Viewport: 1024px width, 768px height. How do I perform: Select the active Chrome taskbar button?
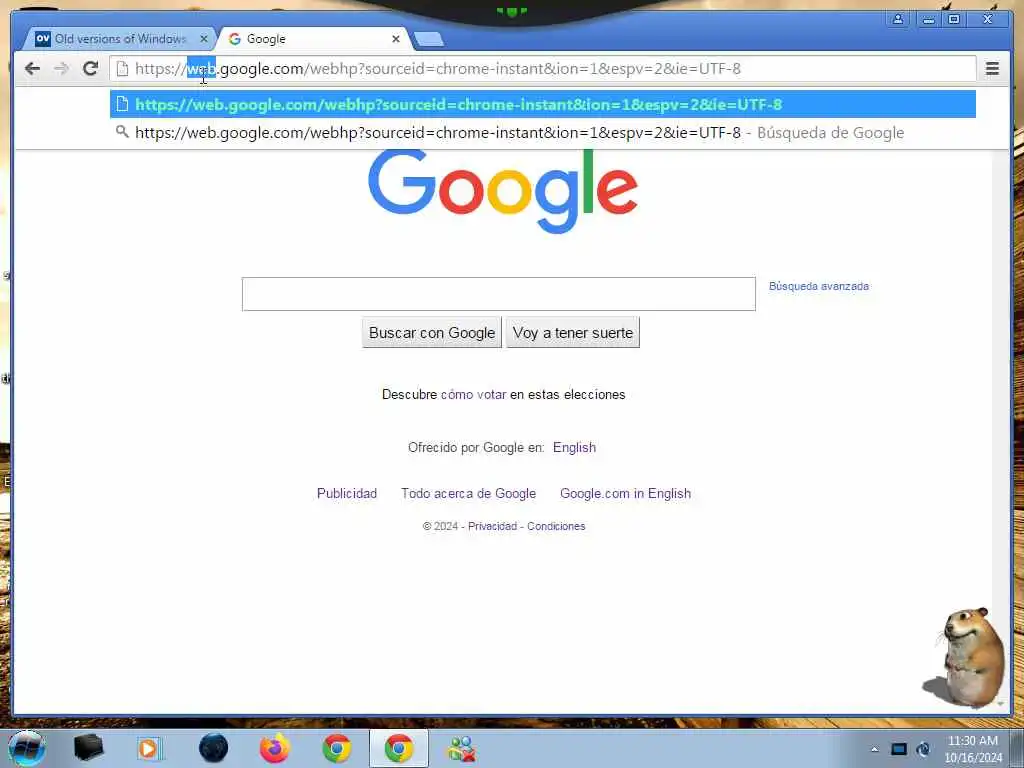click(399, 748)
